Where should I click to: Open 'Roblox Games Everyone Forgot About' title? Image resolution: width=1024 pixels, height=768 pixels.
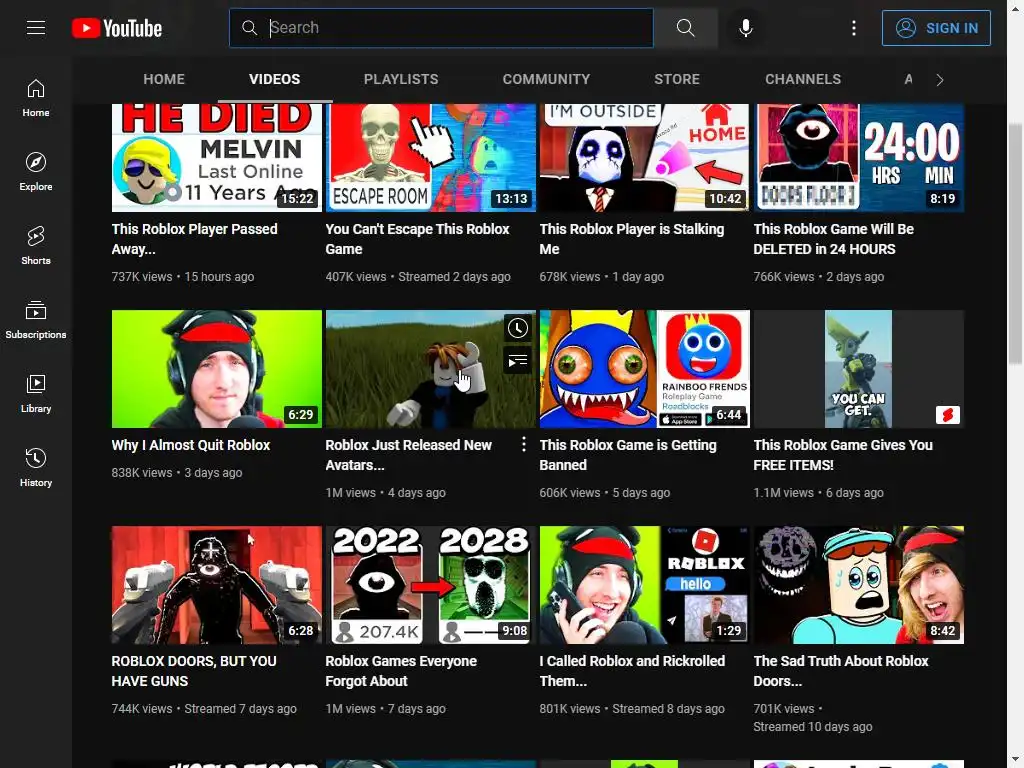pyautogui.click(x=401, y=671)
